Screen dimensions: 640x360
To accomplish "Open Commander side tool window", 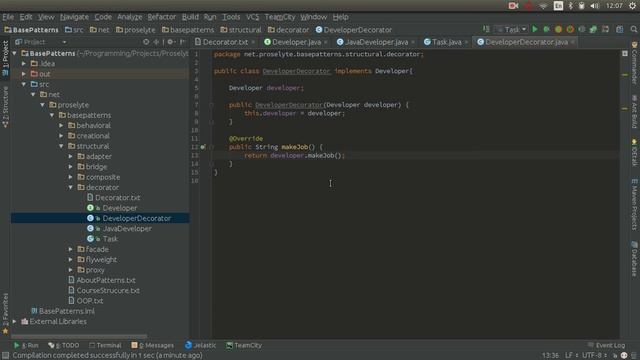I will [x=634, y=62].
